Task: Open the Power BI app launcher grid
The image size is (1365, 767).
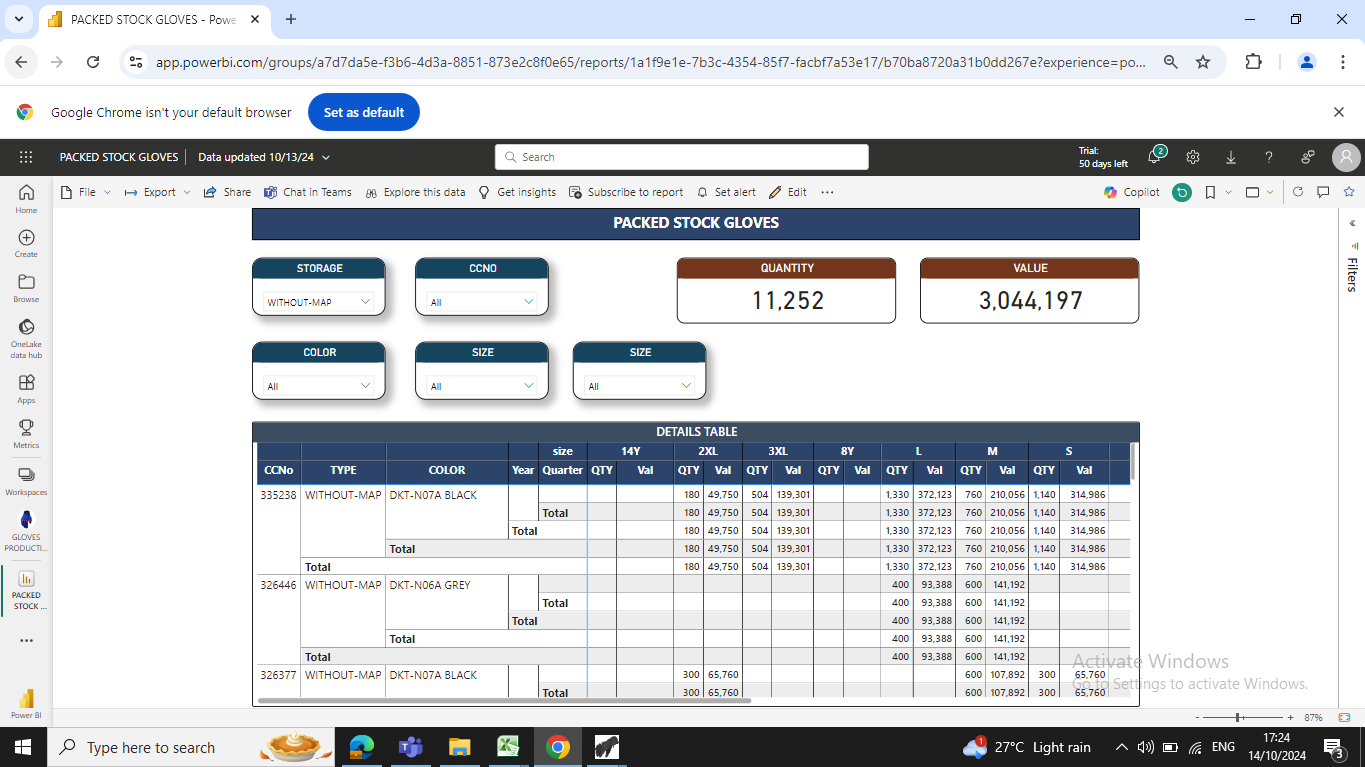Action: tap(26, 157)
